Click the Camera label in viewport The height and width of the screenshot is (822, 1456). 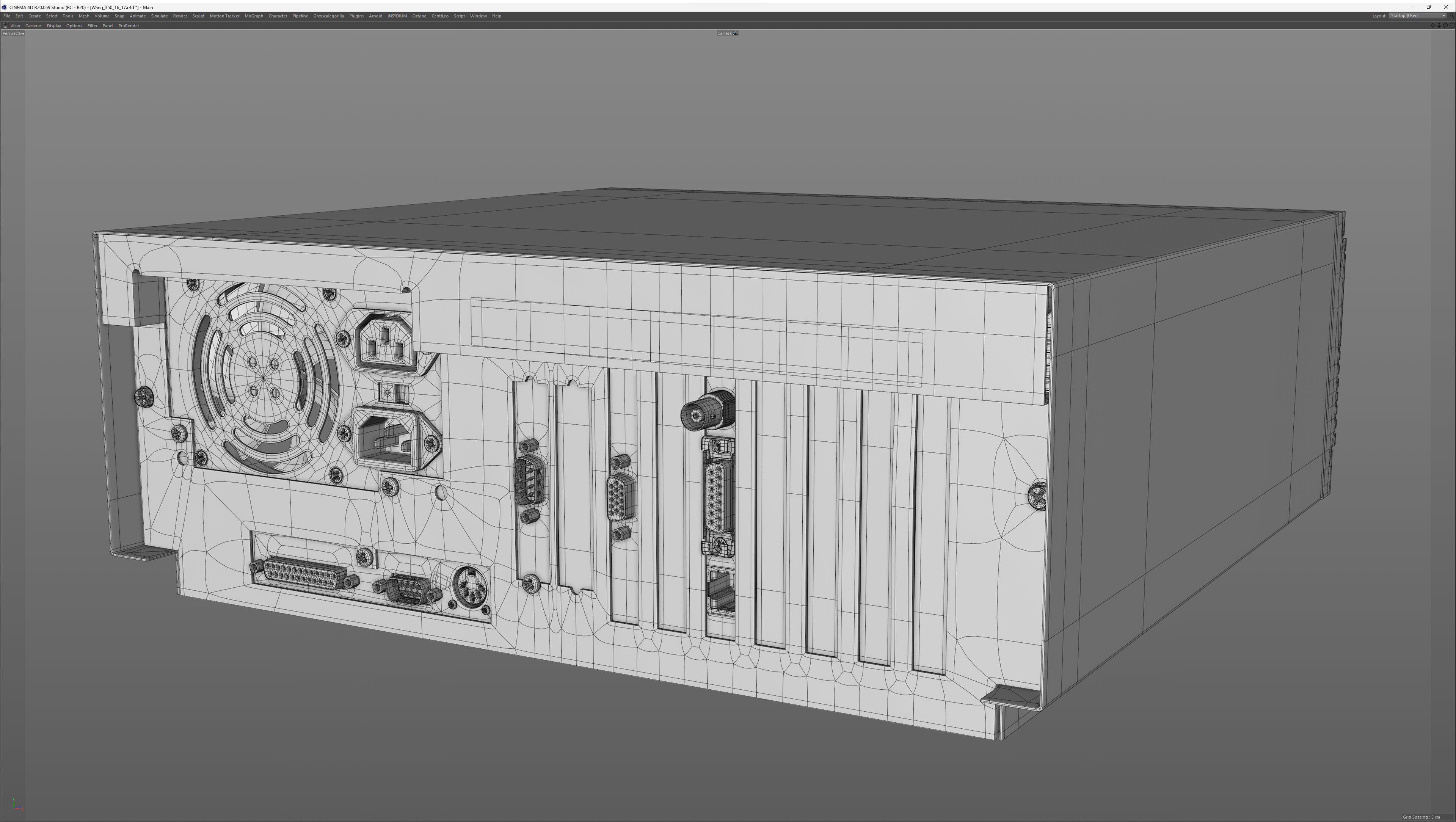[x=724, y=33]
